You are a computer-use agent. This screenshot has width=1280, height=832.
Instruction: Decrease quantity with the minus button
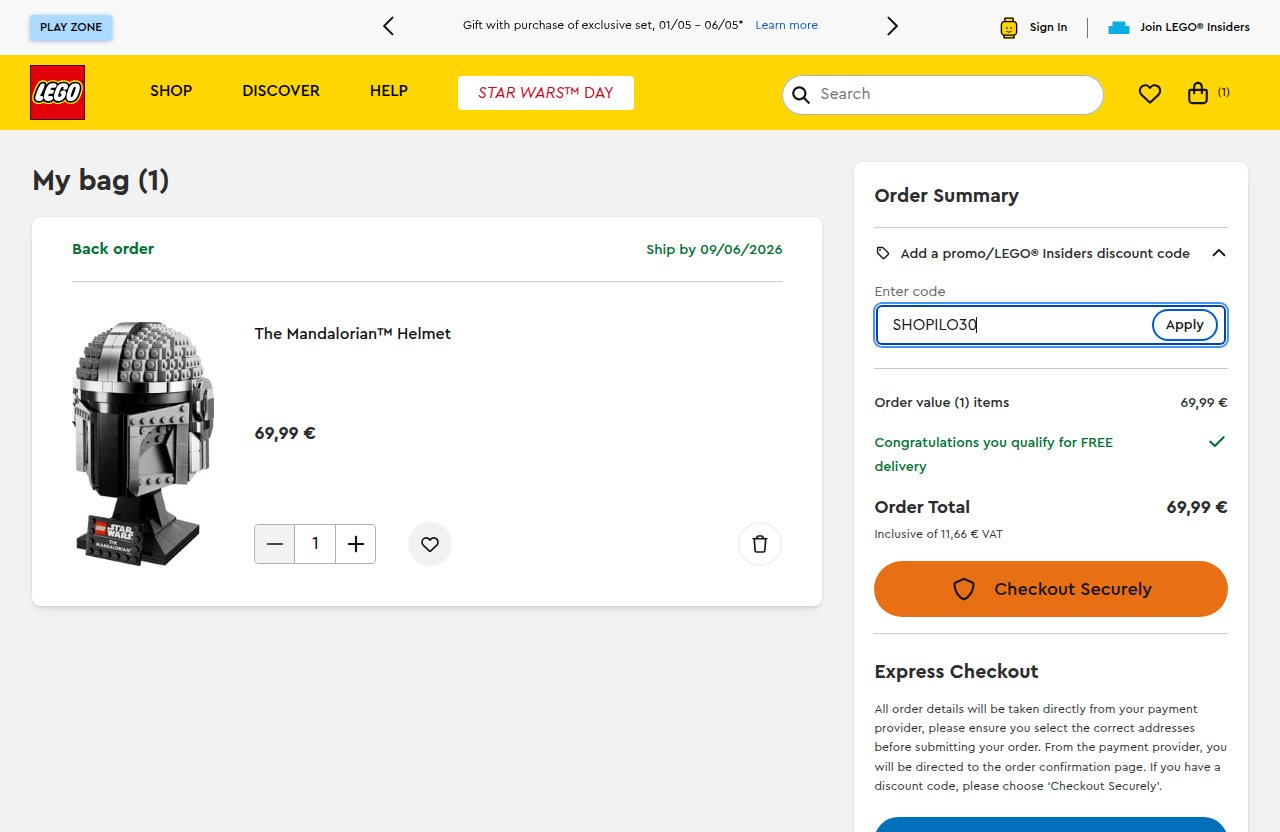click(275, 544)
